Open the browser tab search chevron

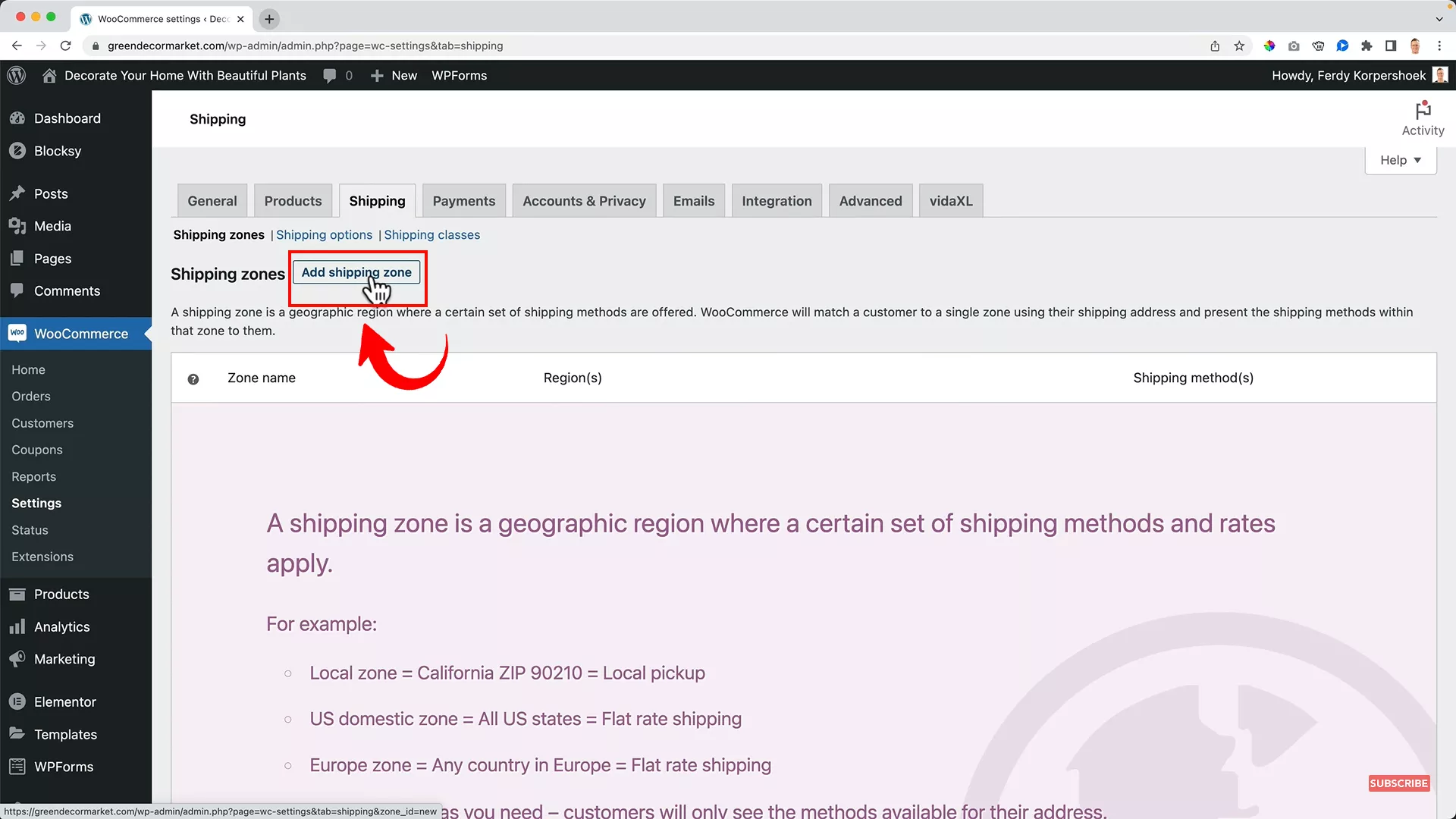pyautogui.click(x=1440, y=19)
